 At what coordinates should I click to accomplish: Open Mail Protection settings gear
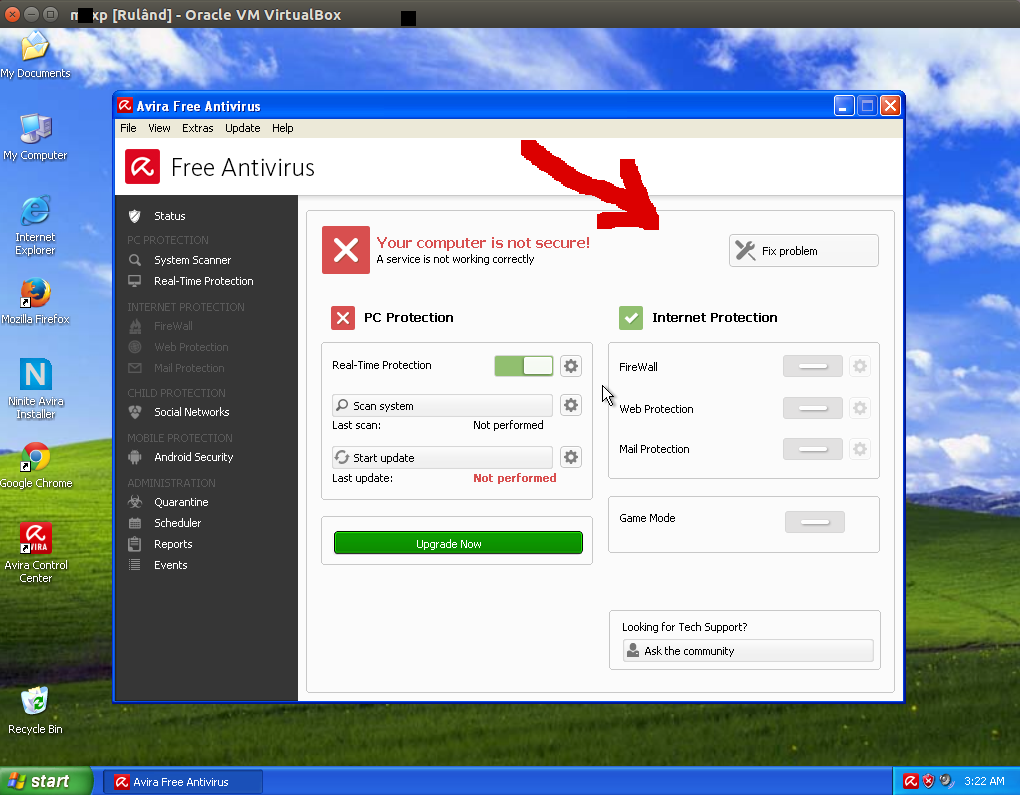[859, 449]
